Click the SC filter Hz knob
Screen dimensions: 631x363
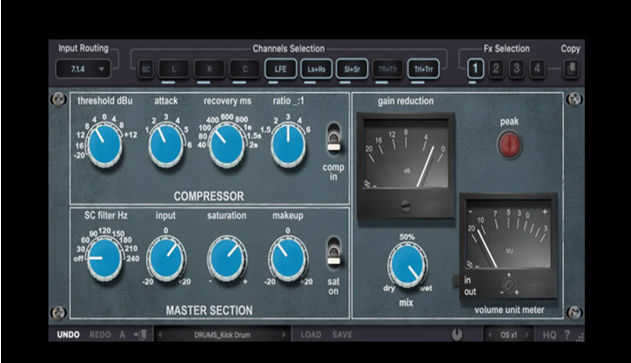[x=105, y=259]
